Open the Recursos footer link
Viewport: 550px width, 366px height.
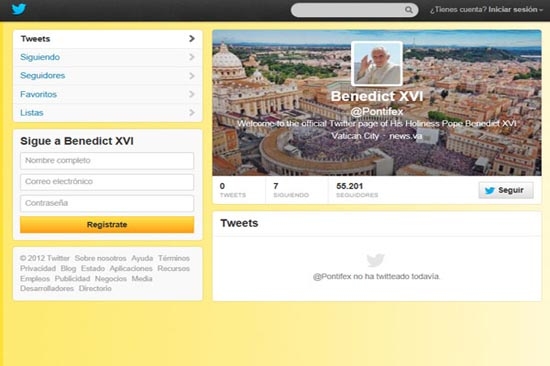[x=173, y=268]
